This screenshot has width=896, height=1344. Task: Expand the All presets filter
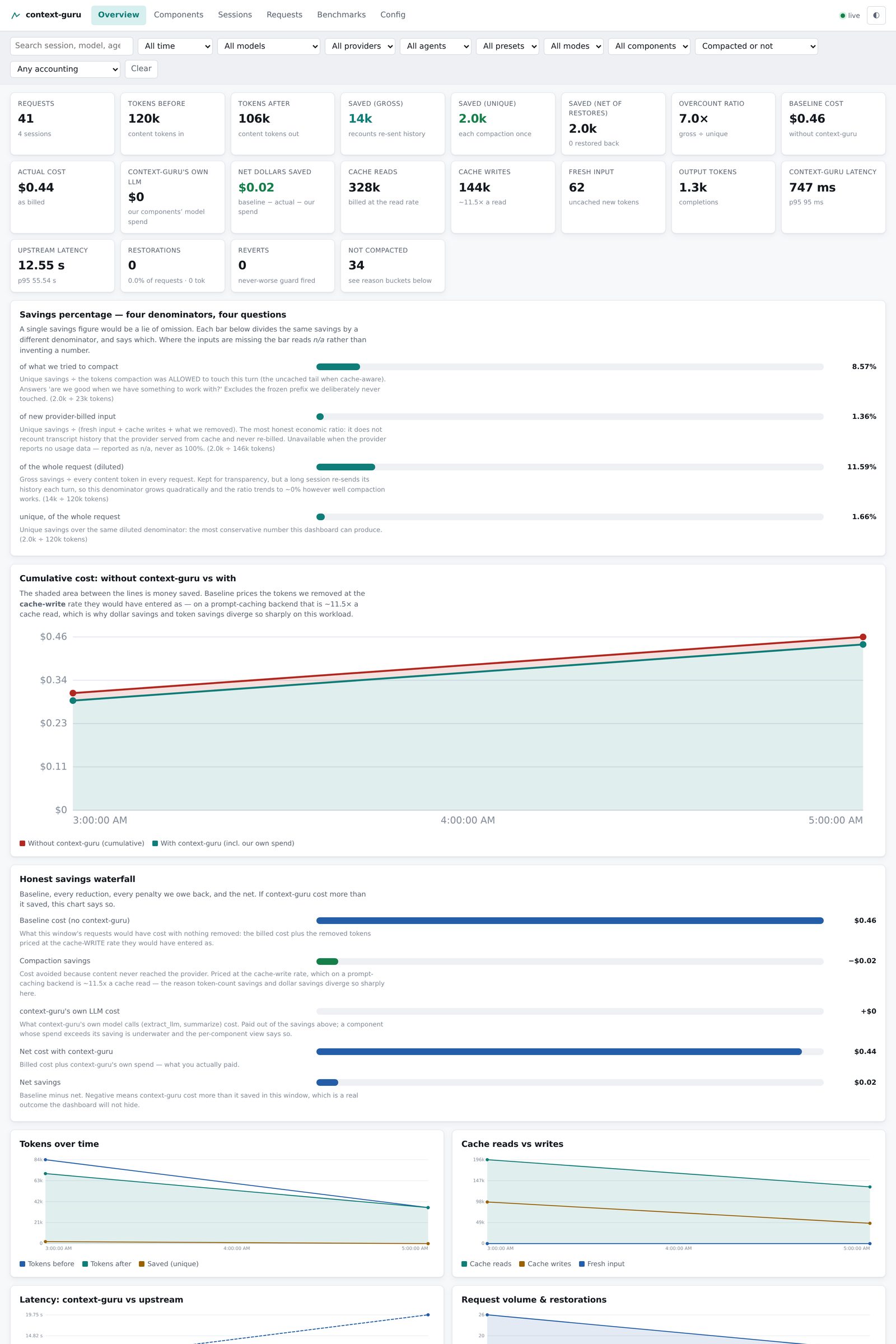click(507, 46)
